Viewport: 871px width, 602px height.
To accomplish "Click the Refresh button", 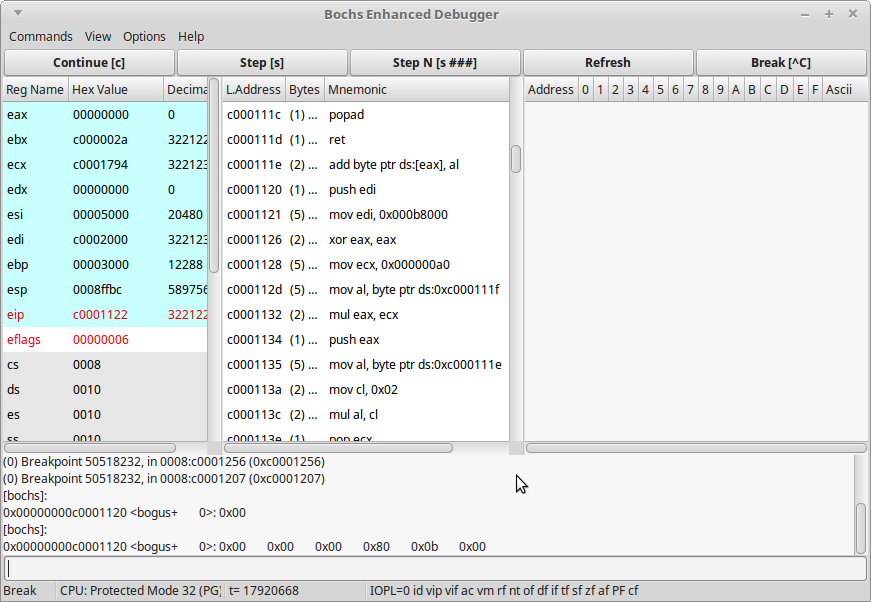I will (x=608, y=63).
